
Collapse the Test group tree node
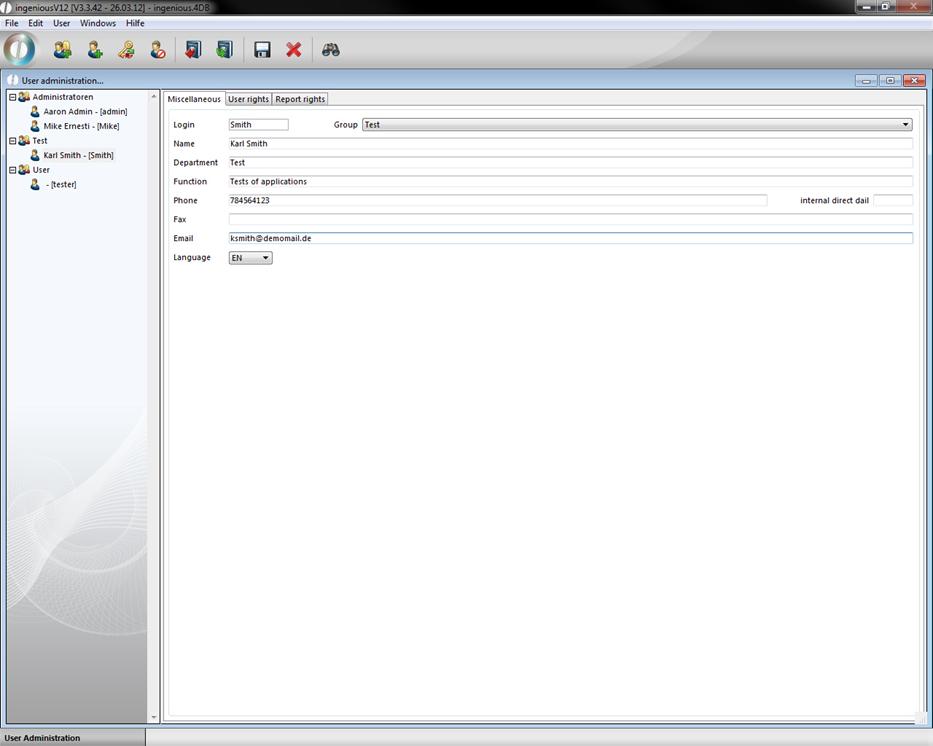tap(13, 141)
